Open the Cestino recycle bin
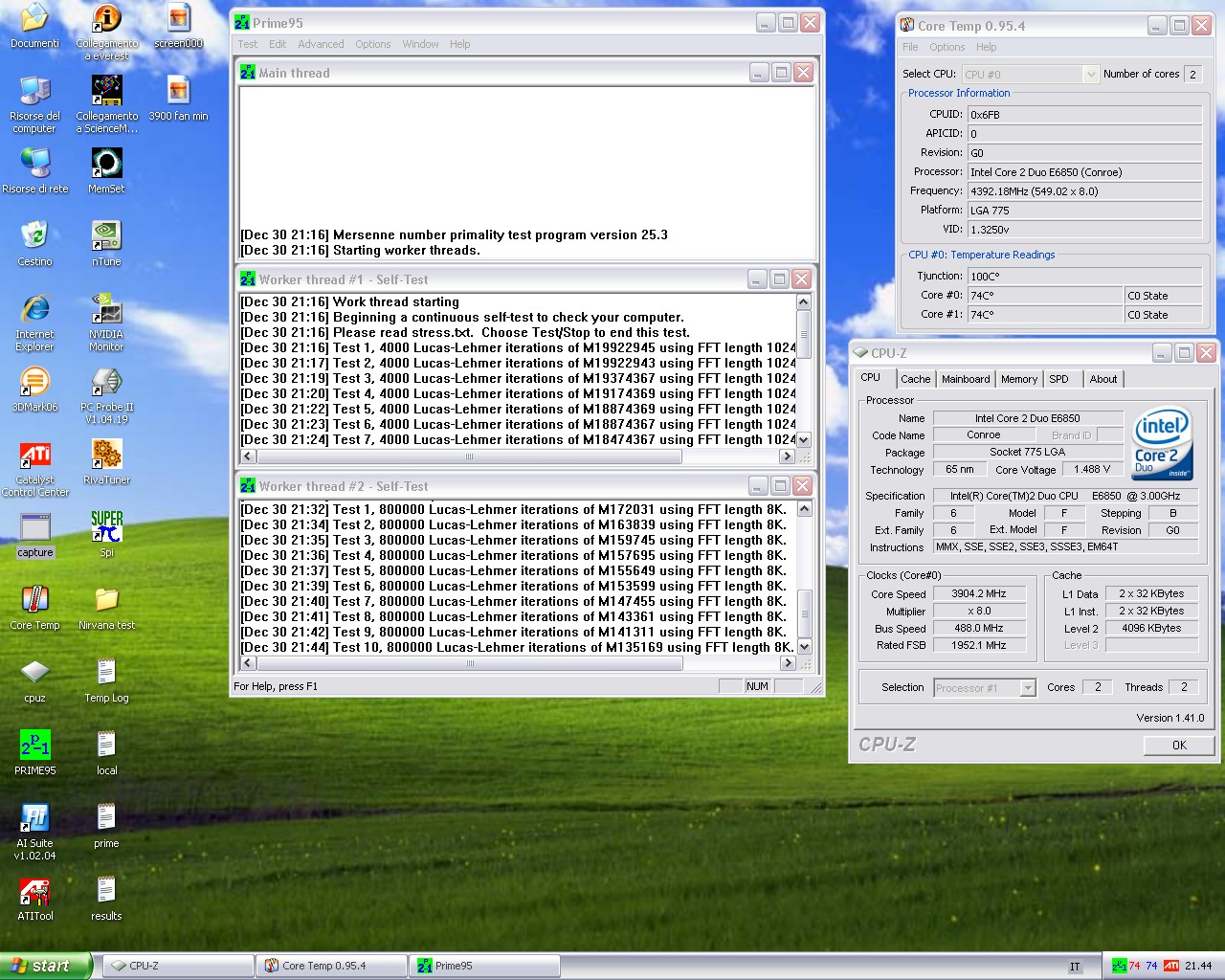Image resolution: width=1225 pixels, height=980 pixels. coord(34,244)
